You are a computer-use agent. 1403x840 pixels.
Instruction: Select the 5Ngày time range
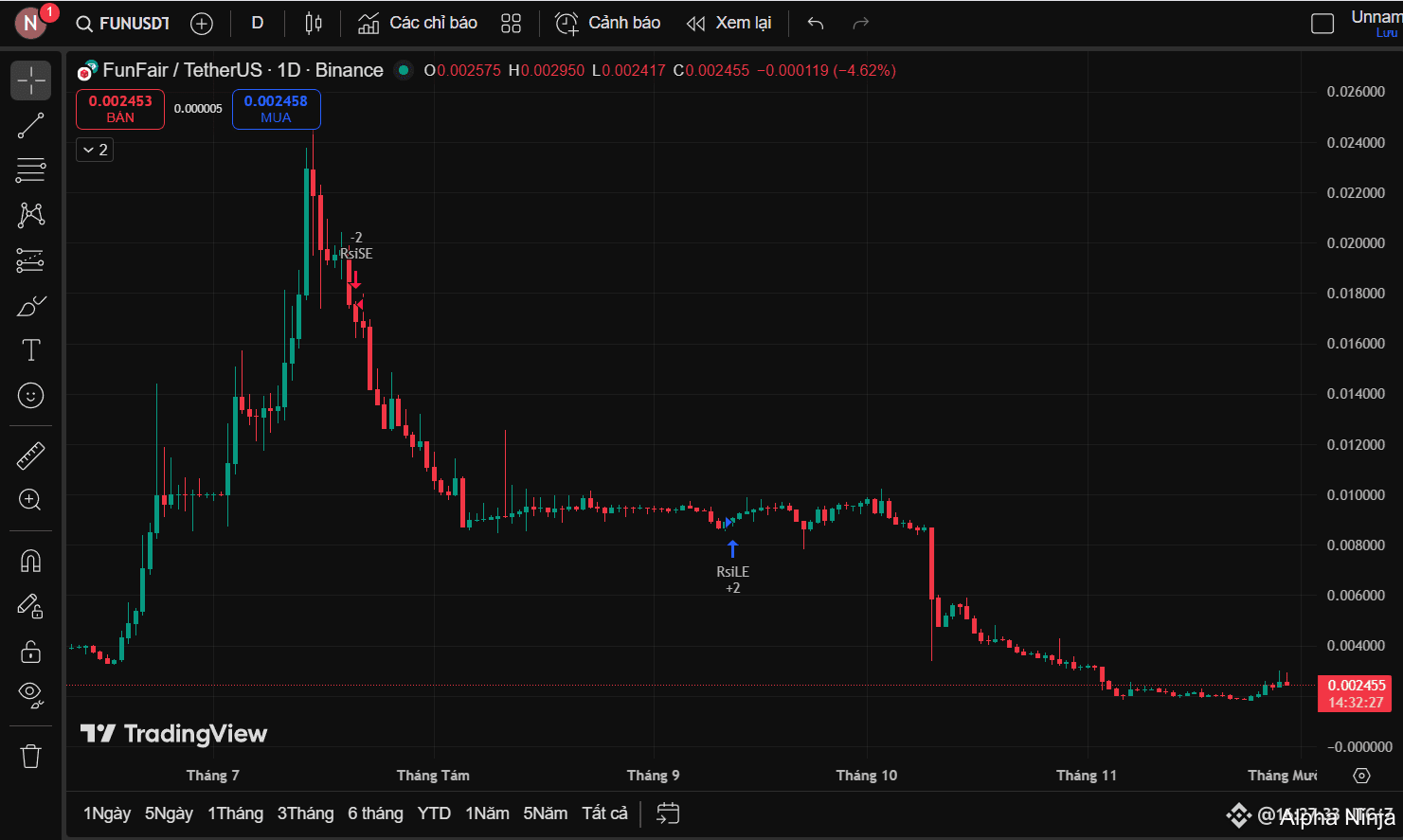click(x=169, y=813)
